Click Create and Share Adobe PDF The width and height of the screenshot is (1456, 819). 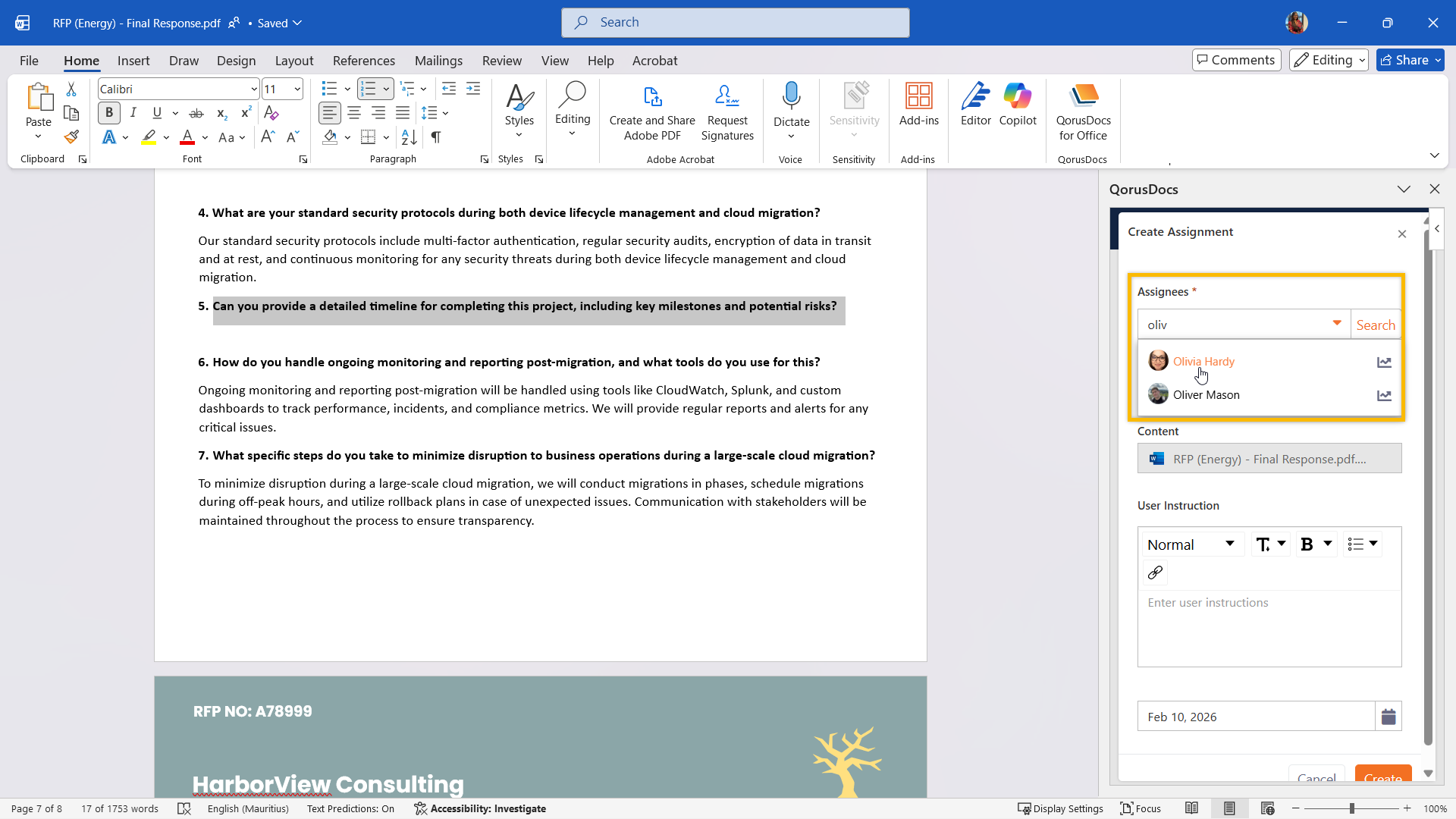click(652, 112)
